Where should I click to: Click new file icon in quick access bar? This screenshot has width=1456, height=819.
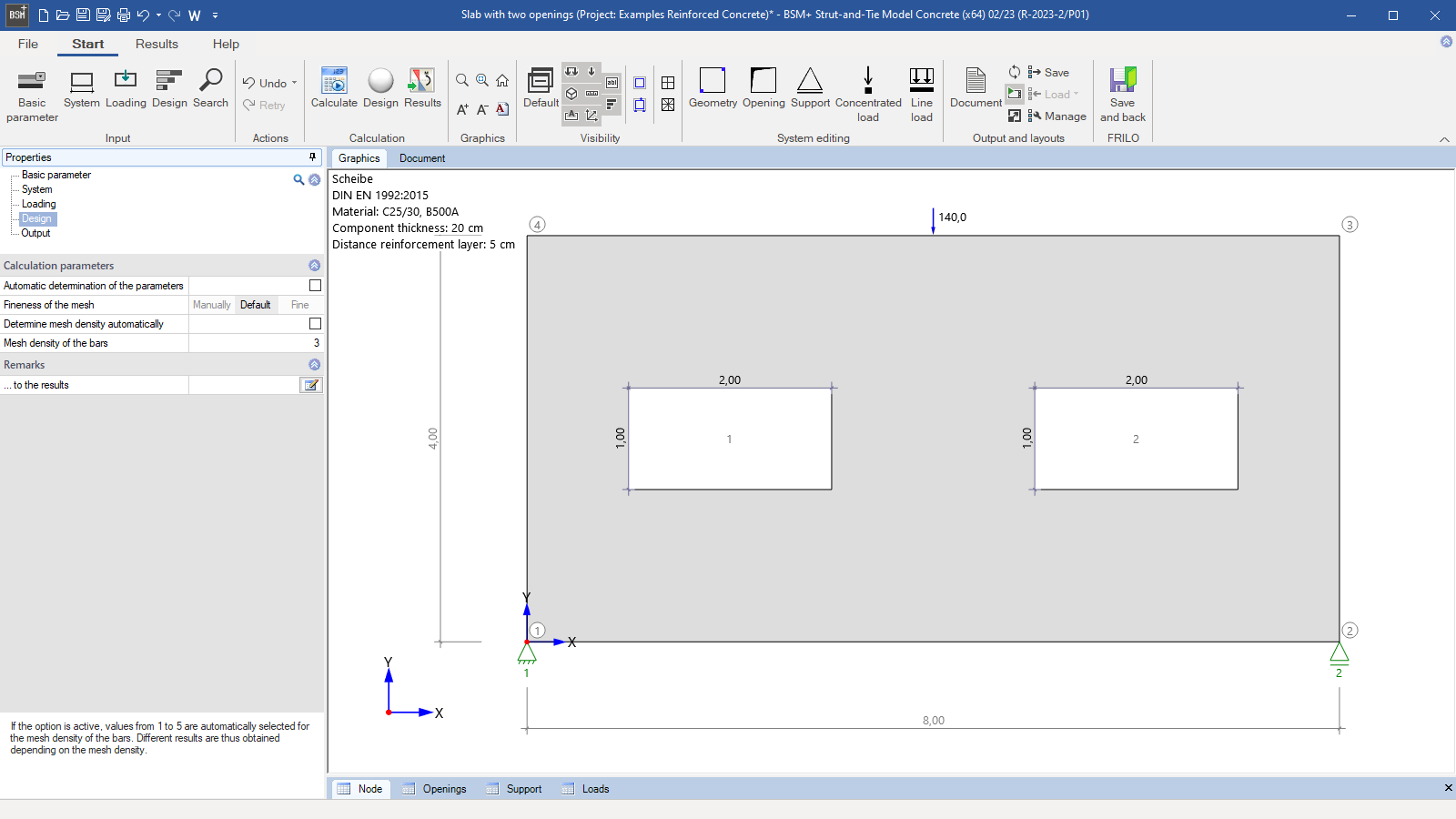click(43, 15)
